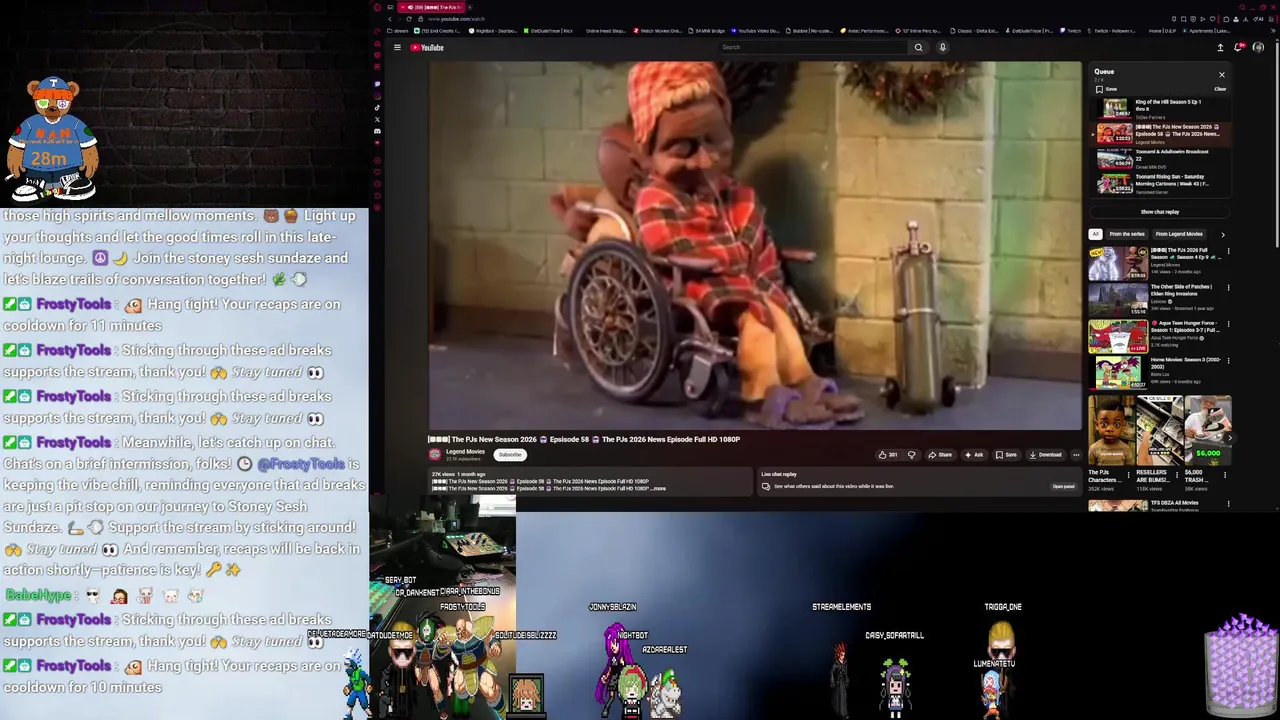
Task: Click the bear avatar with 28m timer
Action: point(52,138)
